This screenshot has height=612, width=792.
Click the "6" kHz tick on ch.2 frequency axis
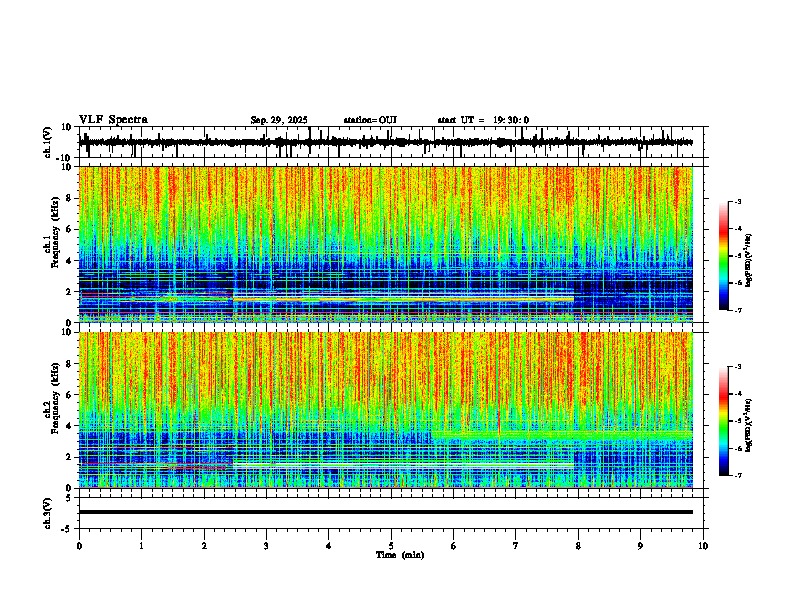point(69,395)
